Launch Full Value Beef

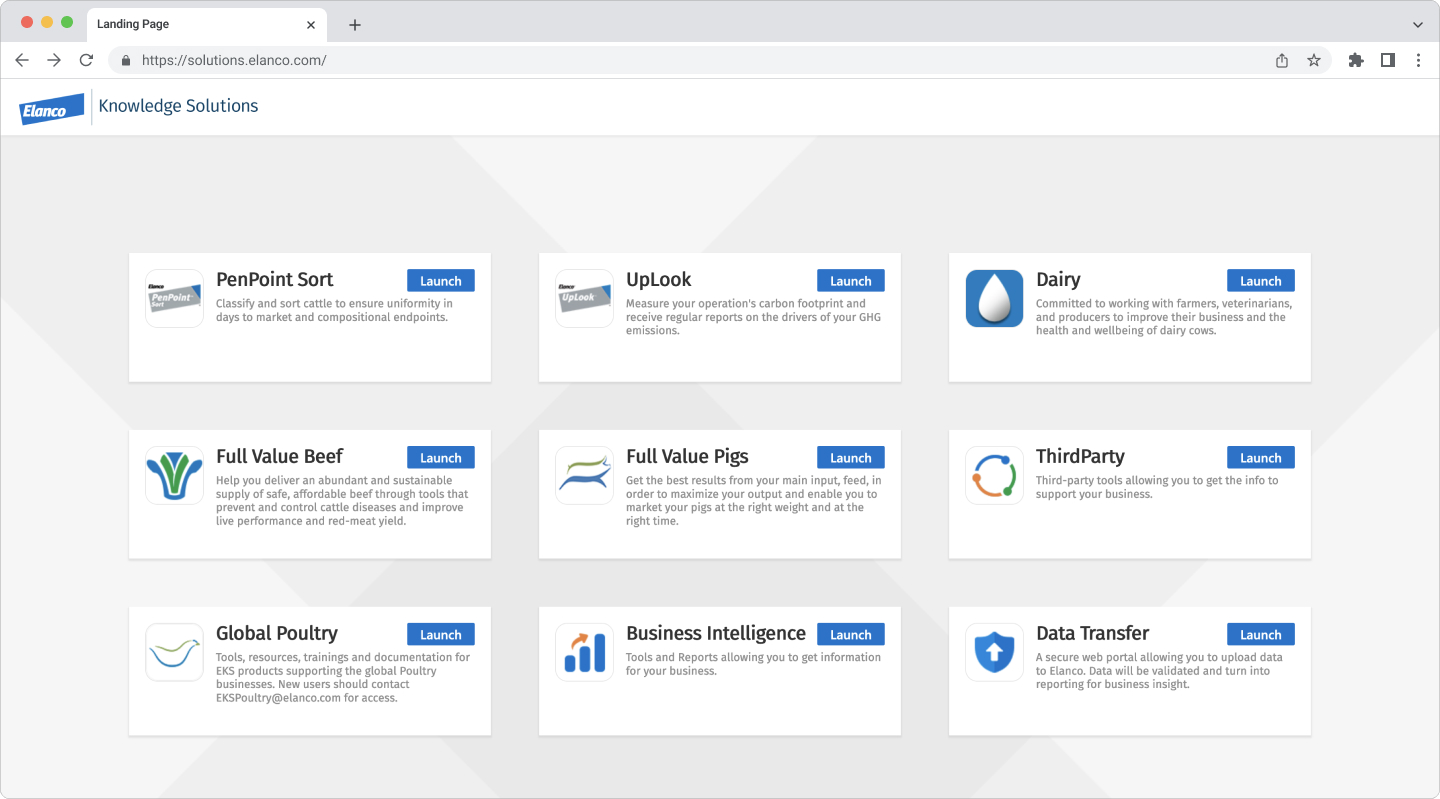[x=441, y=458]
